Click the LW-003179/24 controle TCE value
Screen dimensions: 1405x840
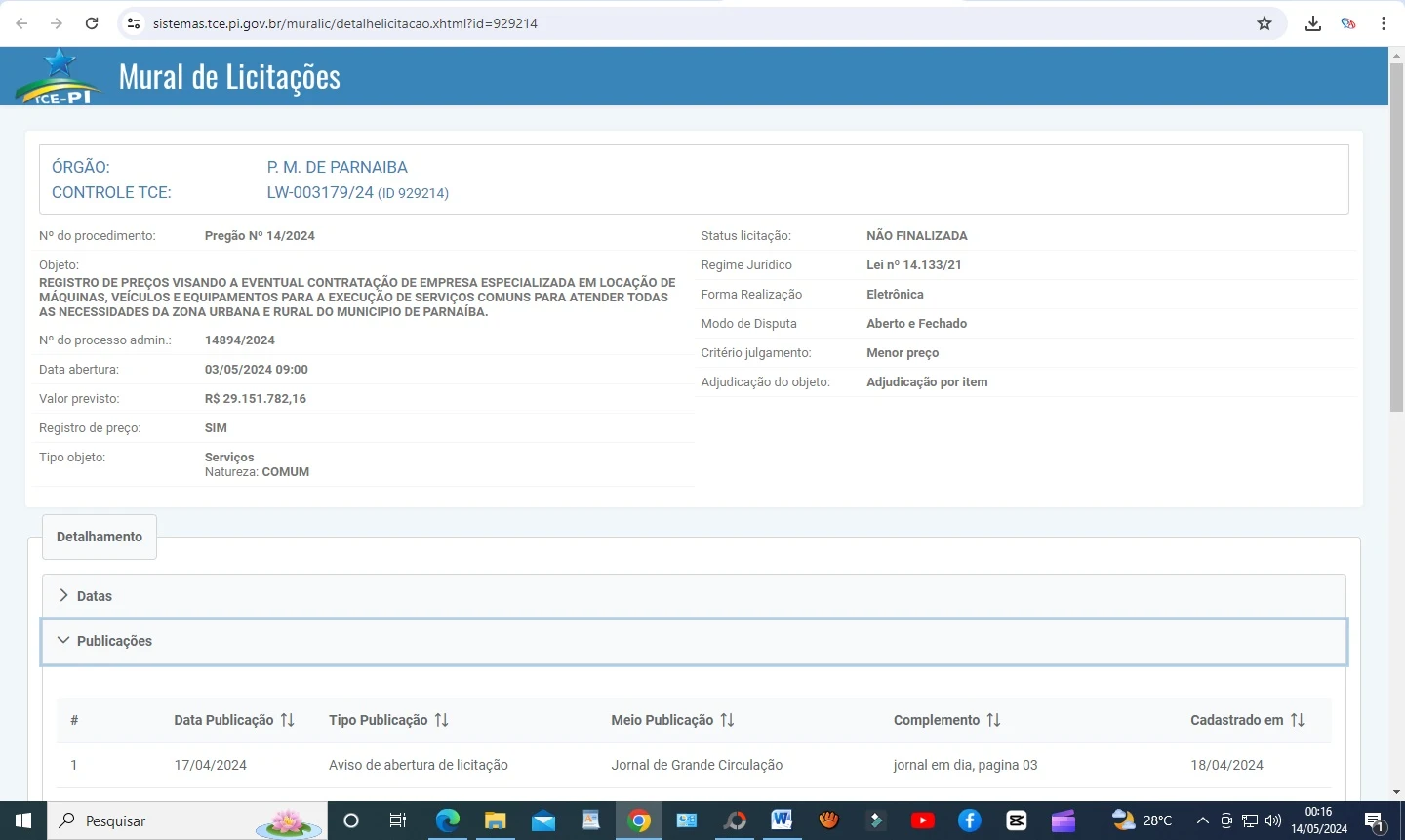[358, 192]
